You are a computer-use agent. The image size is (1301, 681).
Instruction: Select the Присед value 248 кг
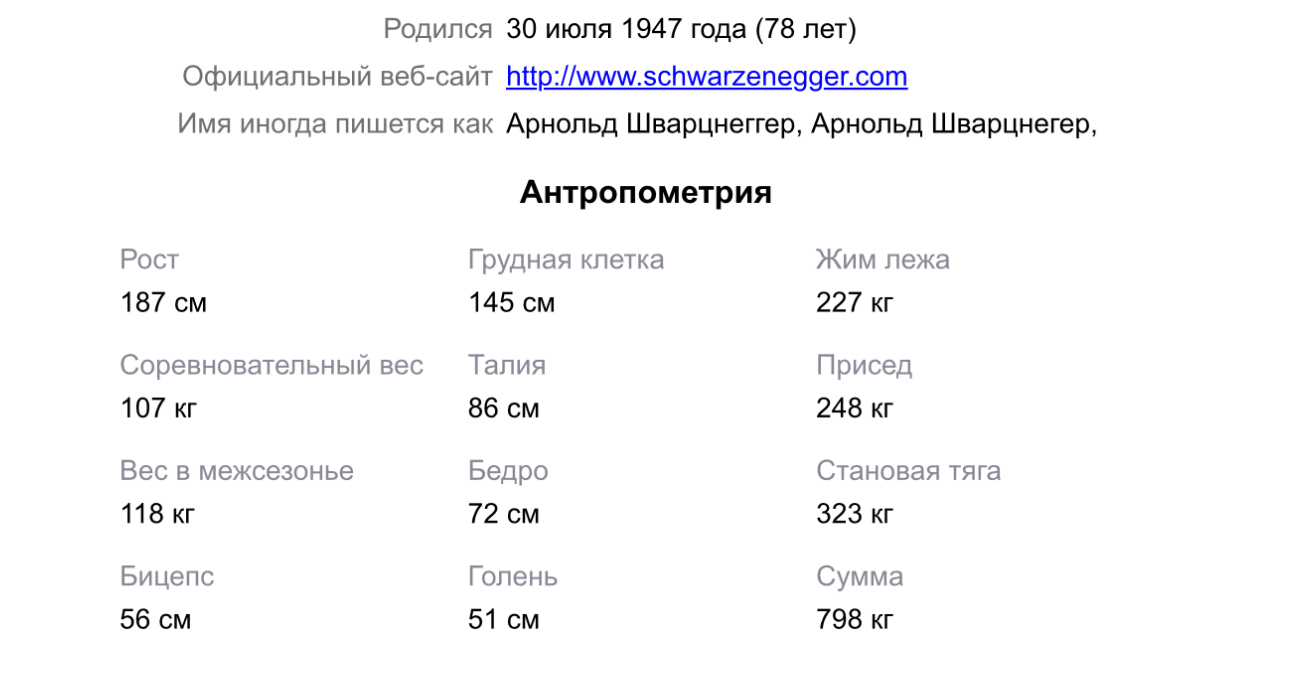point(854,408)
